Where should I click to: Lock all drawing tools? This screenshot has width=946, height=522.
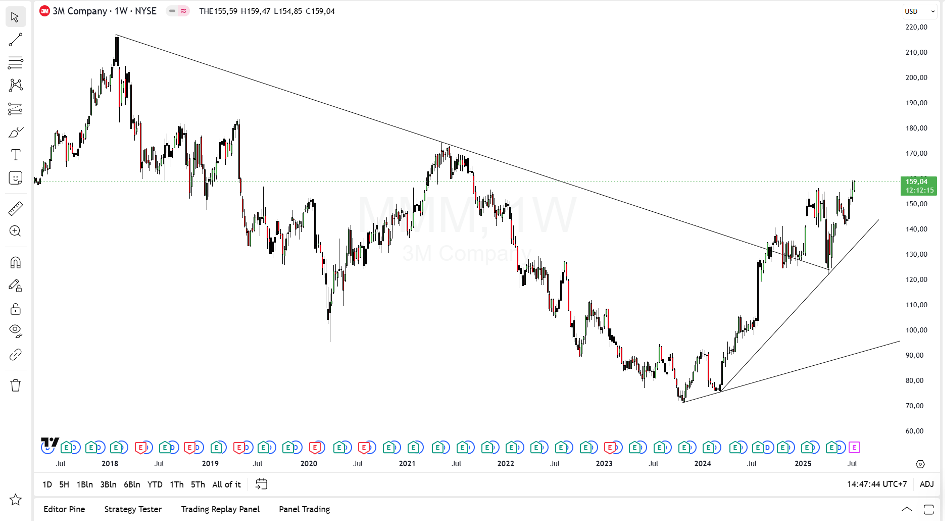(x=15, y=309)
